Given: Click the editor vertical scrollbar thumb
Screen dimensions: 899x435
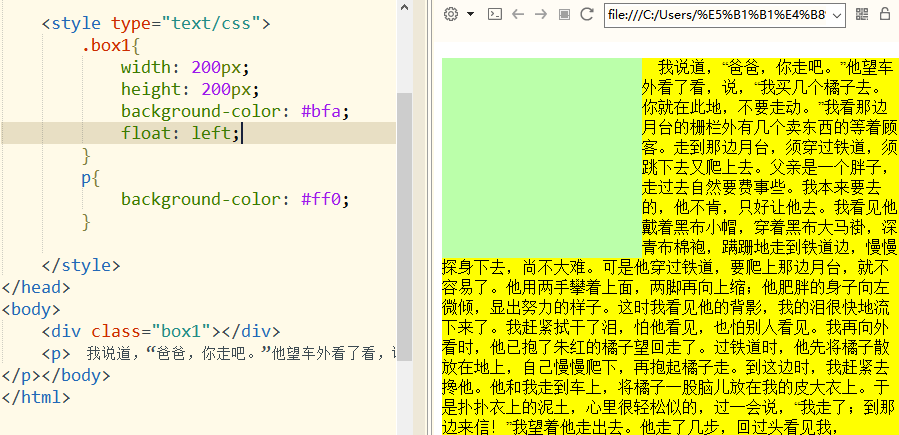Looking at the screenshot, I should [x=404, y=226].
